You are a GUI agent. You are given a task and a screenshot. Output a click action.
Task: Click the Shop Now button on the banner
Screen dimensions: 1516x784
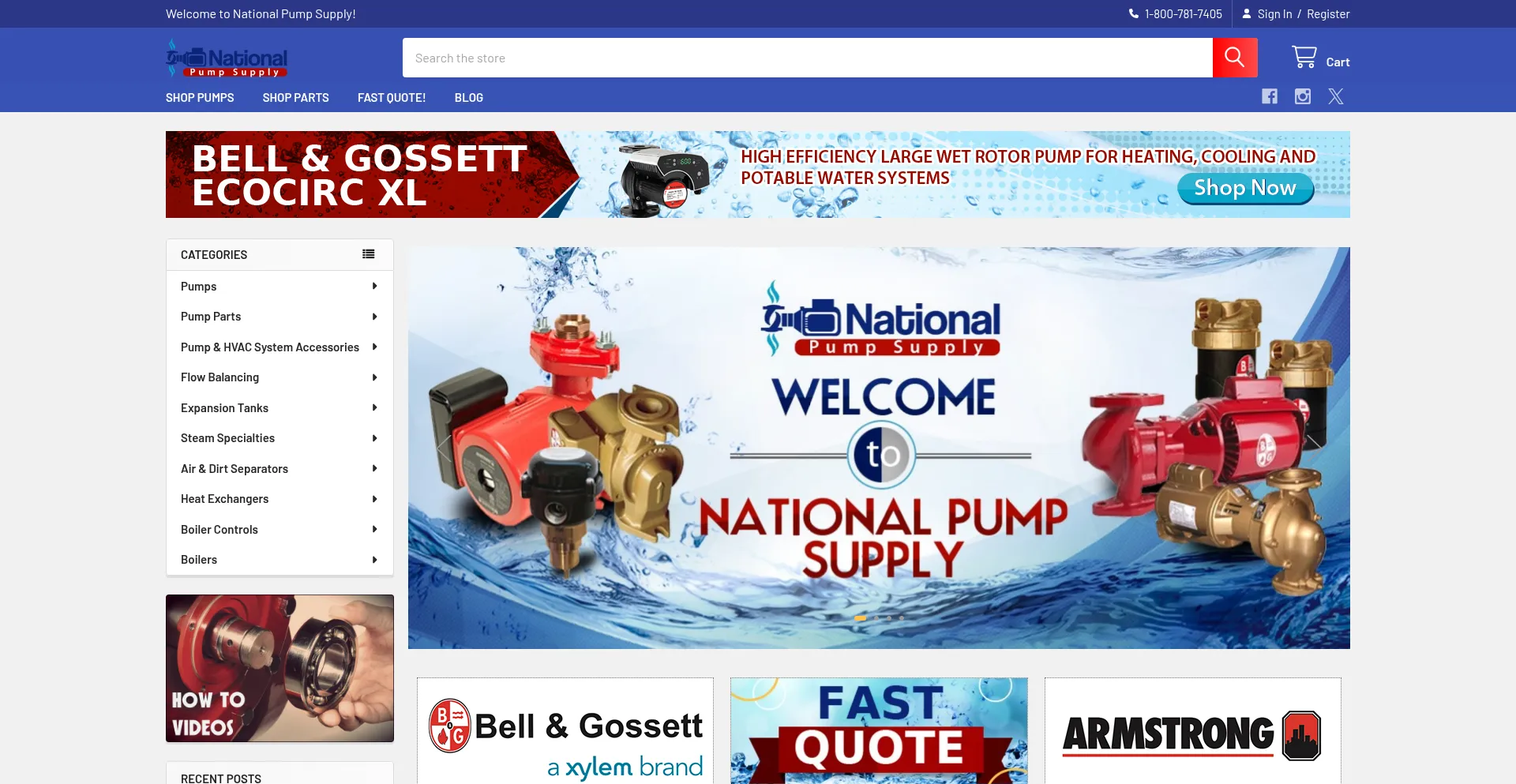point(1245,189)
